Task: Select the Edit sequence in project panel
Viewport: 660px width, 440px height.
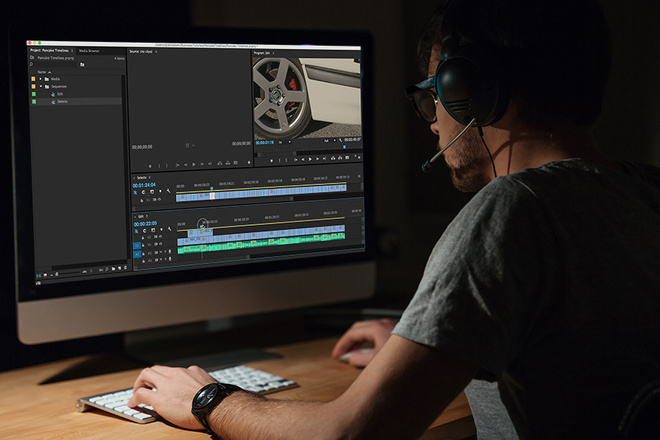Action: tap(60, 94)
